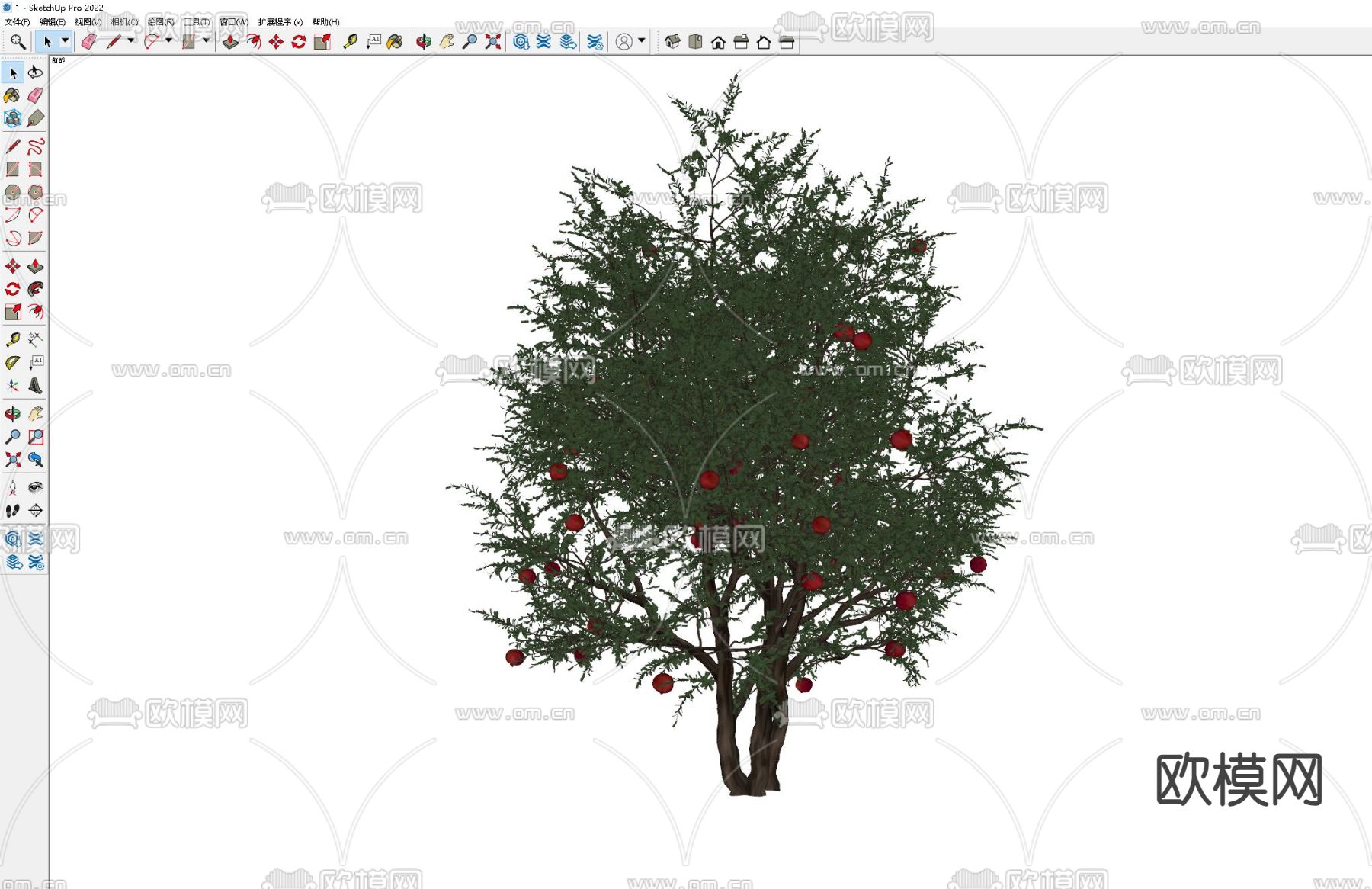The width and height of the screenshot is (1372, 889).
Task: Select the Tag tool
Action: pos(36,118)
